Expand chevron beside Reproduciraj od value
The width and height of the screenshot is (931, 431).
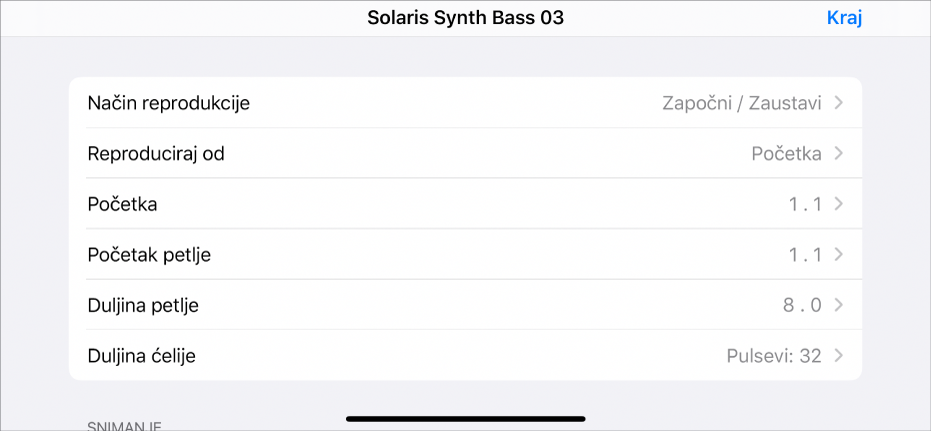coord(838,154)
